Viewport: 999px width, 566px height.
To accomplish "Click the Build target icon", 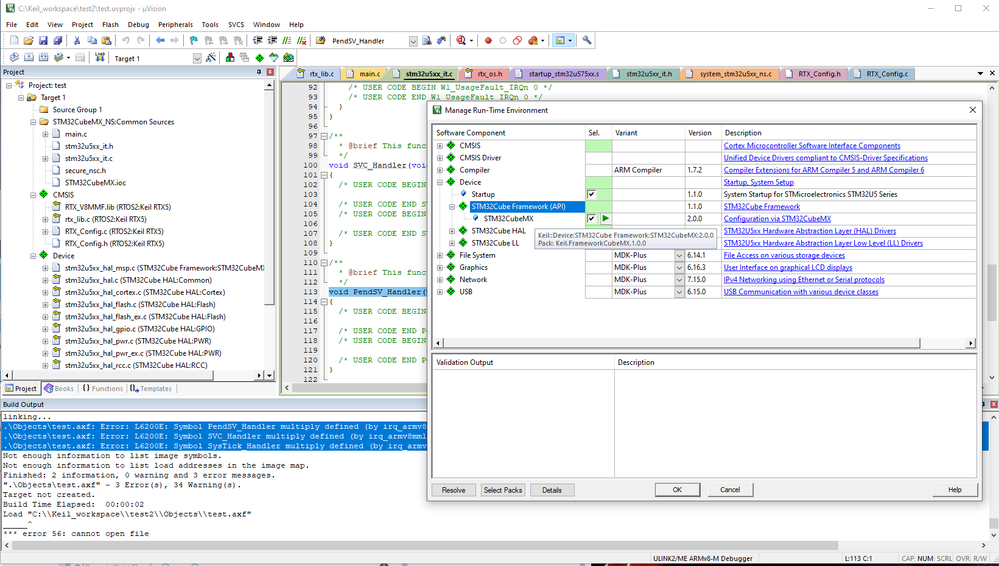I will tap(29, 58).
